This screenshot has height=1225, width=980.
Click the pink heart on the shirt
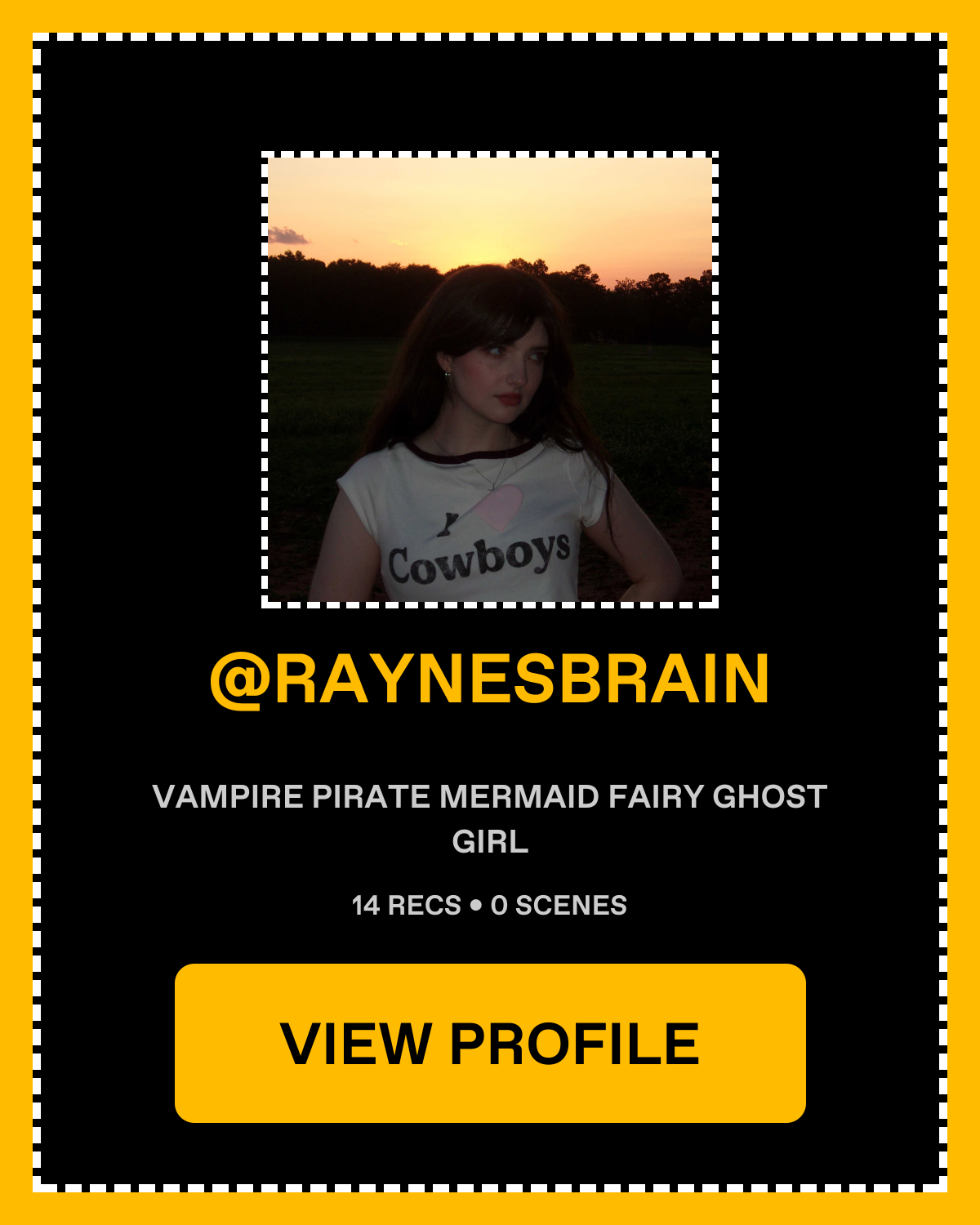(x=498, y=506)
